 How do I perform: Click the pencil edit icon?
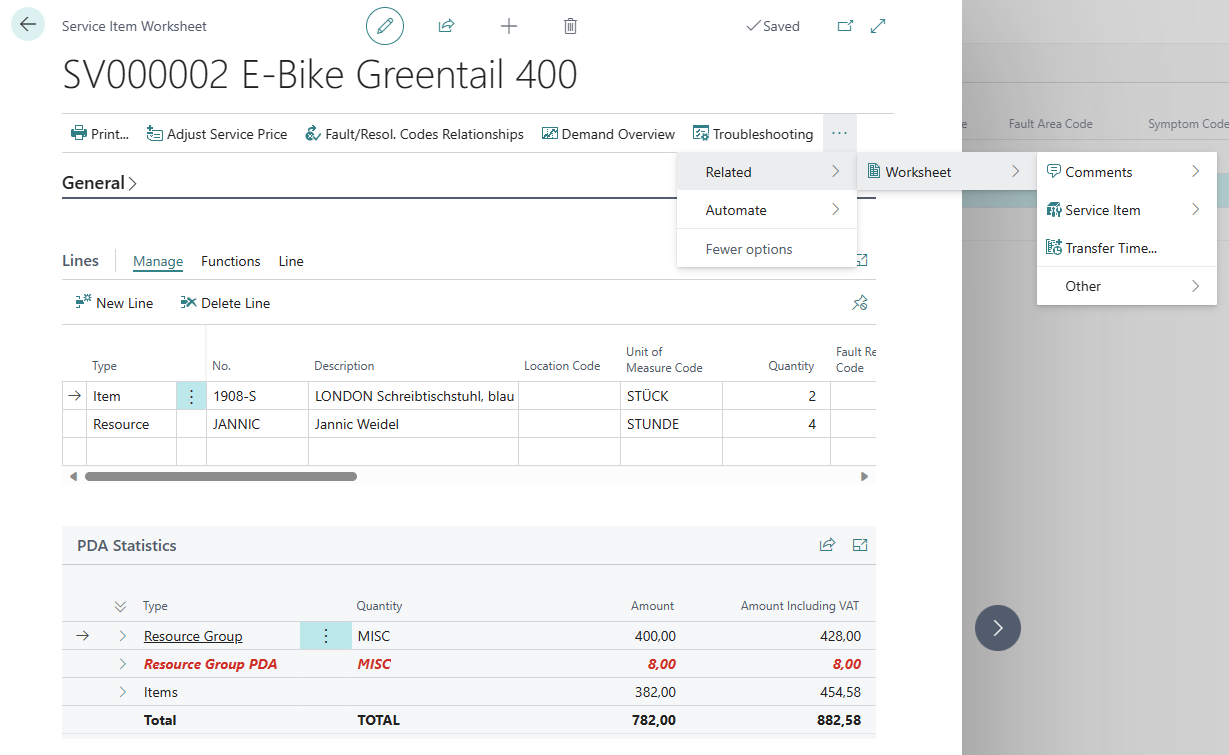point(385,26)
